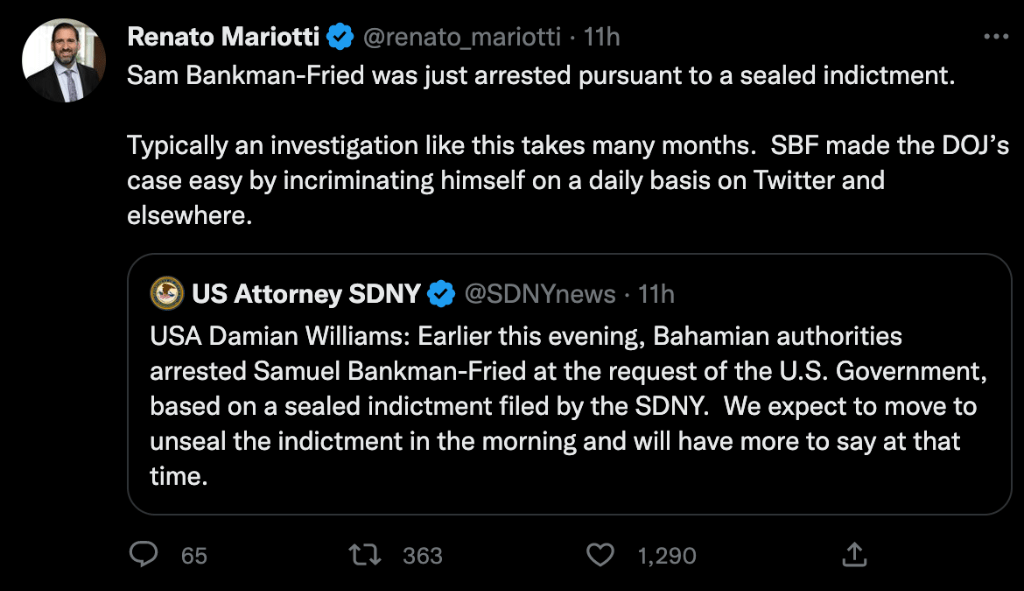The height and width of the screenshot is (591, 1024).
Task: Click the main tweet's 11h timestamp
Action: (602, 37)
